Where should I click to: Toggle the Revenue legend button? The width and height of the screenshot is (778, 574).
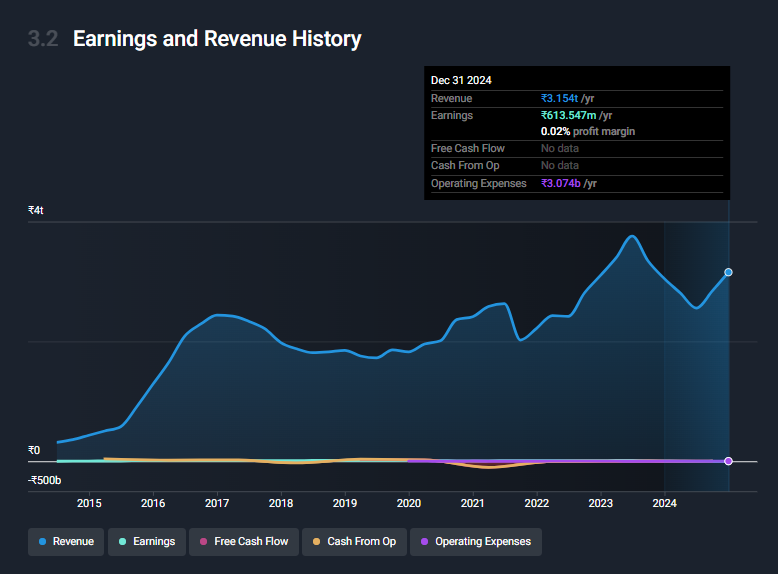click(66, 542)
